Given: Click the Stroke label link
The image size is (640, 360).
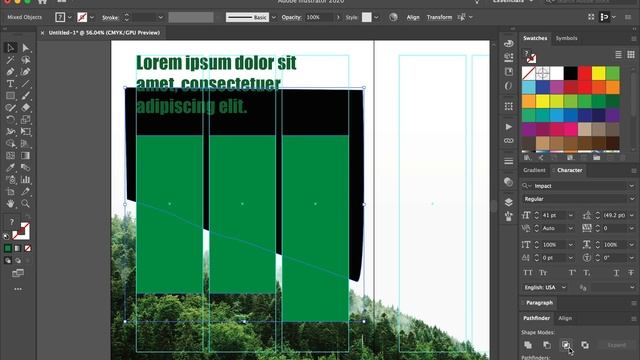Looking at the screenshot, I should [x=110, y=18].
